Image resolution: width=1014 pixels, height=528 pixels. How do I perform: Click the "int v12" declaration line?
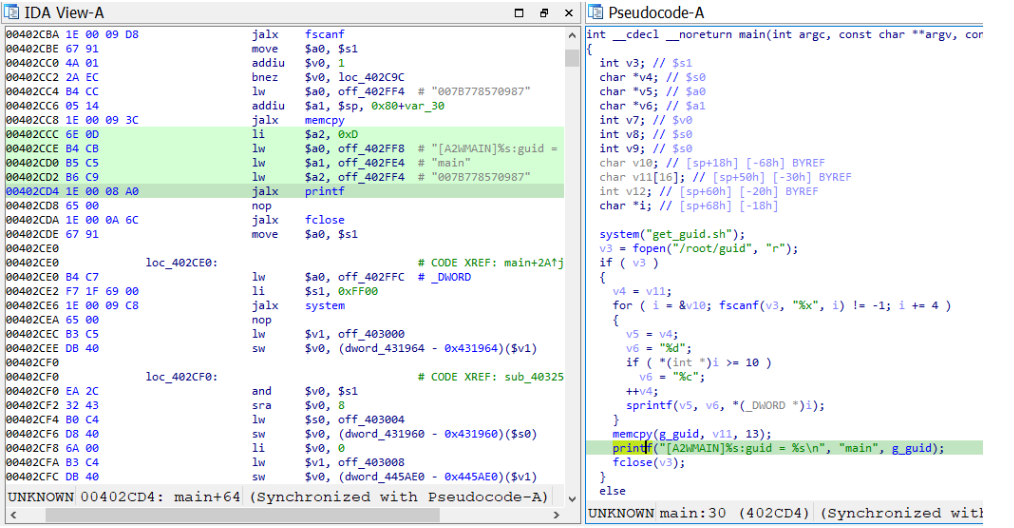[709, 191]
